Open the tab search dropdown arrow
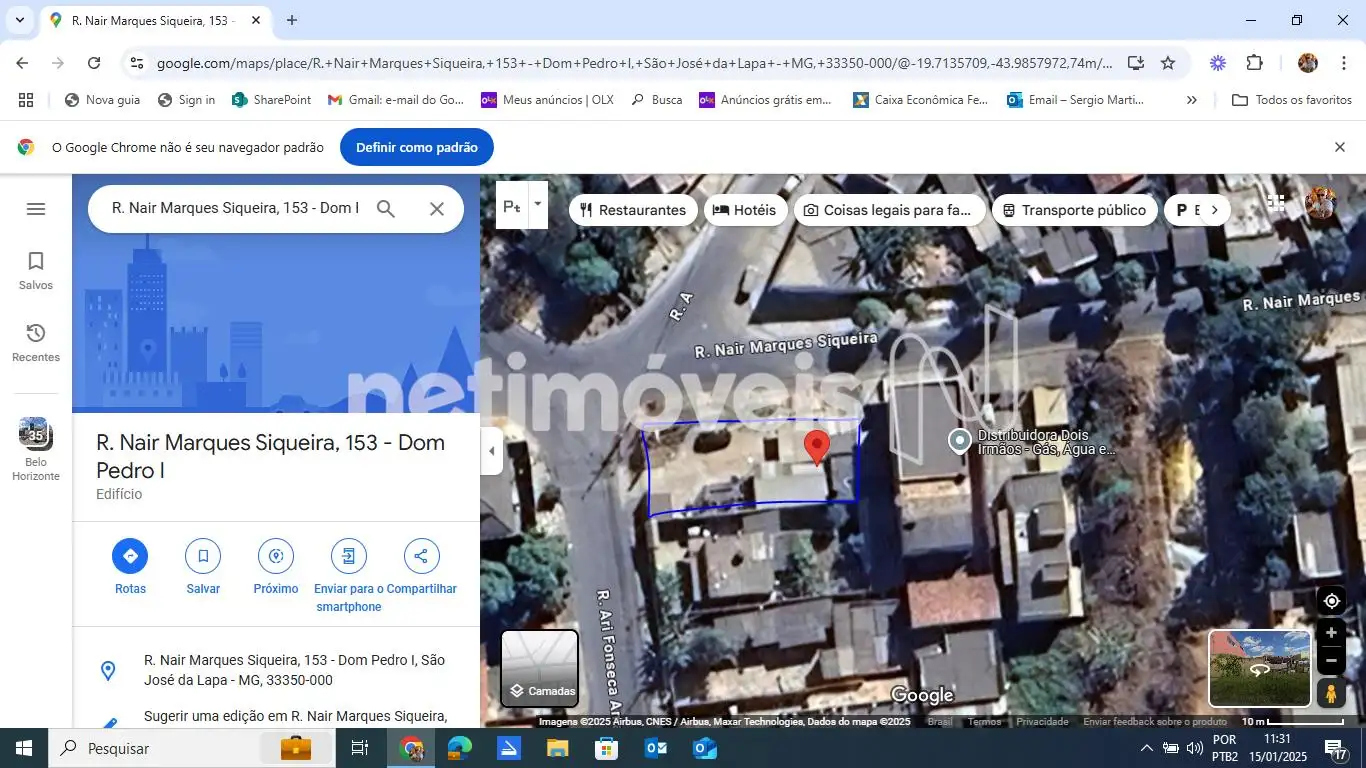1366x768 pixels. pos(19,20)
